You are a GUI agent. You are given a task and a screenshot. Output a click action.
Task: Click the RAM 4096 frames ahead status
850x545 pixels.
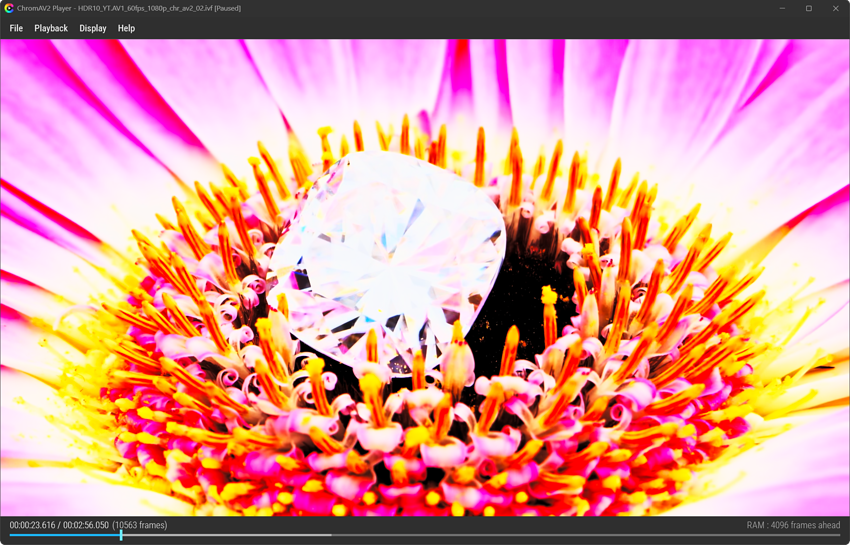pyautogui.click(x=793, y=525)
